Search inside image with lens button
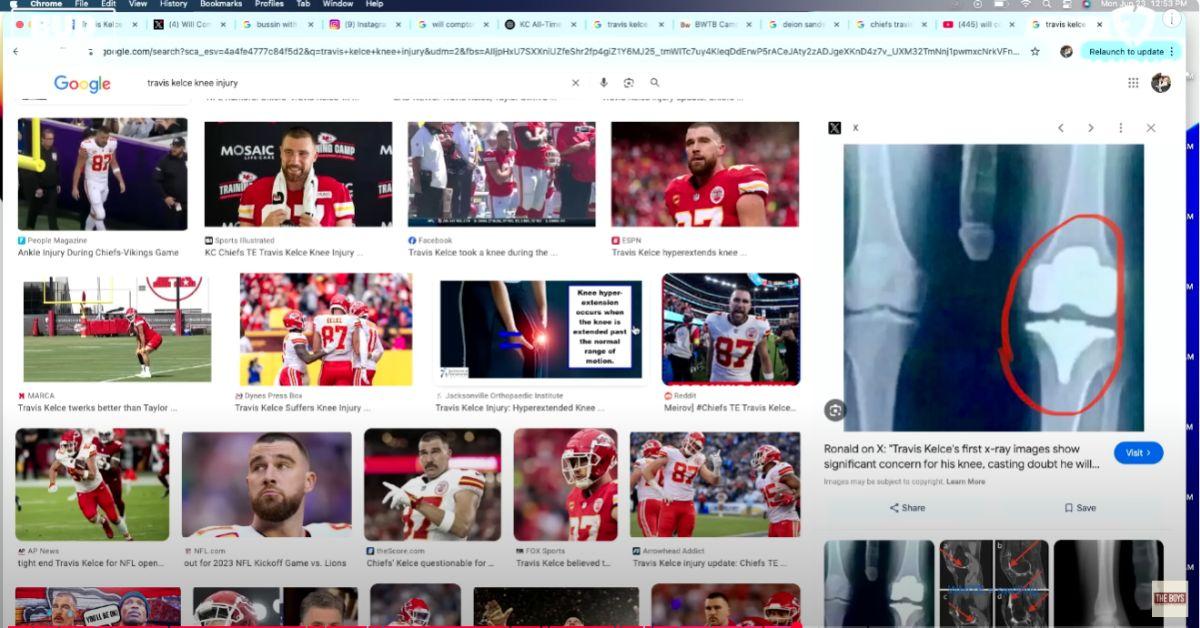 [x=835, y=410]
